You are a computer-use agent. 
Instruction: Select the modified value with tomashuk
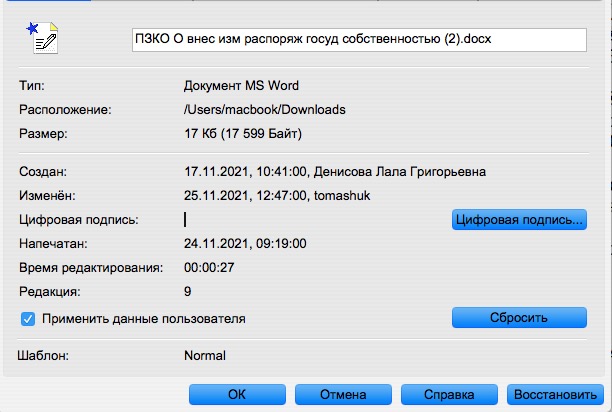coord(277,195)
